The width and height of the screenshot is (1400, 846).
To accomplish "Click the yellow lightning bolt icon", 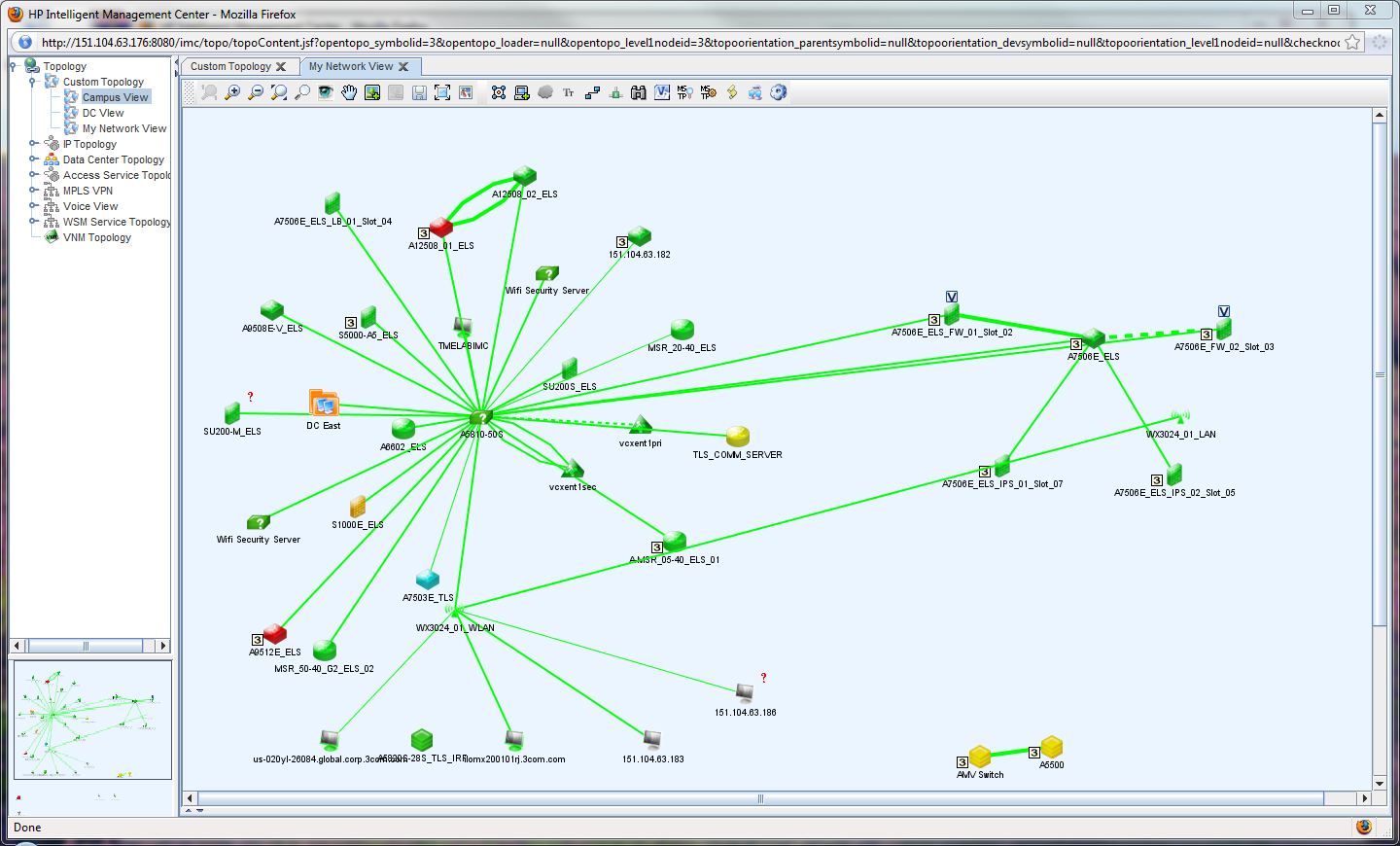I will [732, 92].
